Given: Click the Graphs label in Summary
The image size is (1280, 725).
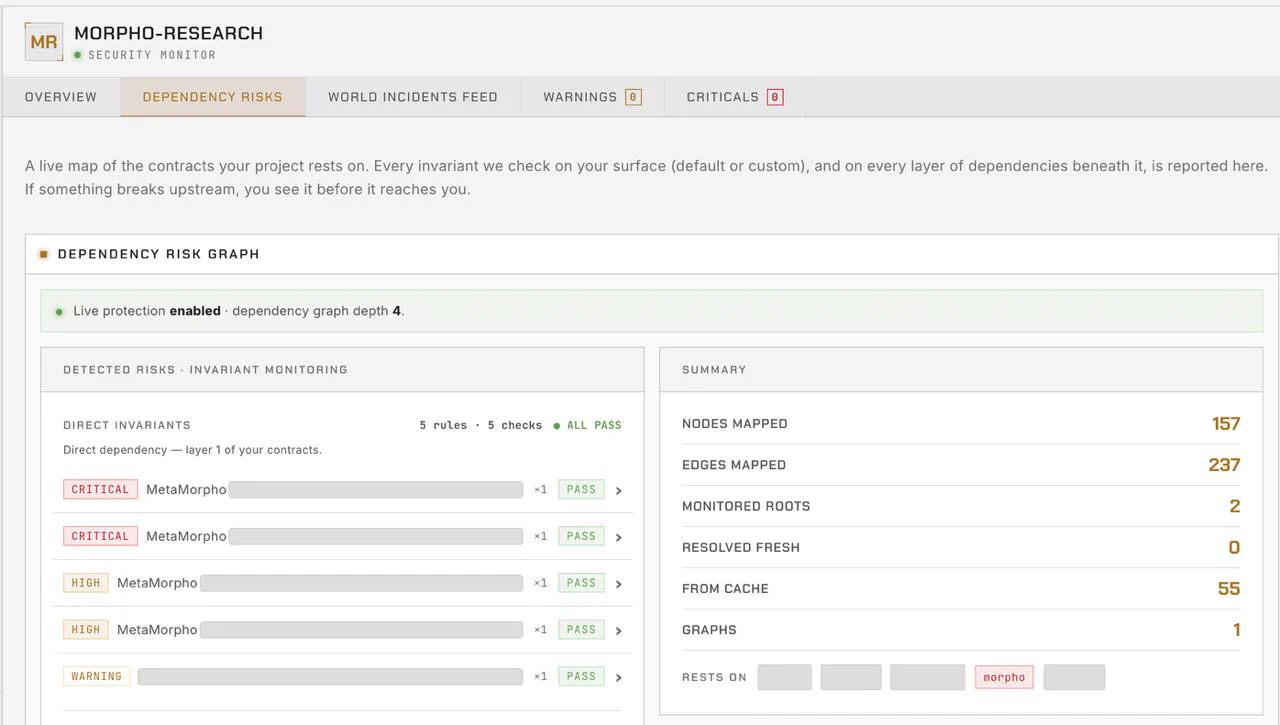Looking at the screenshot, I should coord(709,630).
